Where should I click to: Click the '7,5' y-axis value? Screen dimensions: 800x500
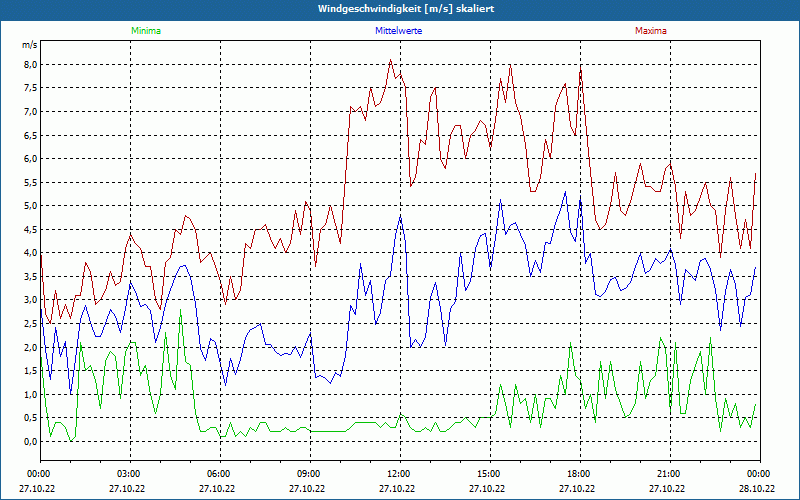[30, 88]
